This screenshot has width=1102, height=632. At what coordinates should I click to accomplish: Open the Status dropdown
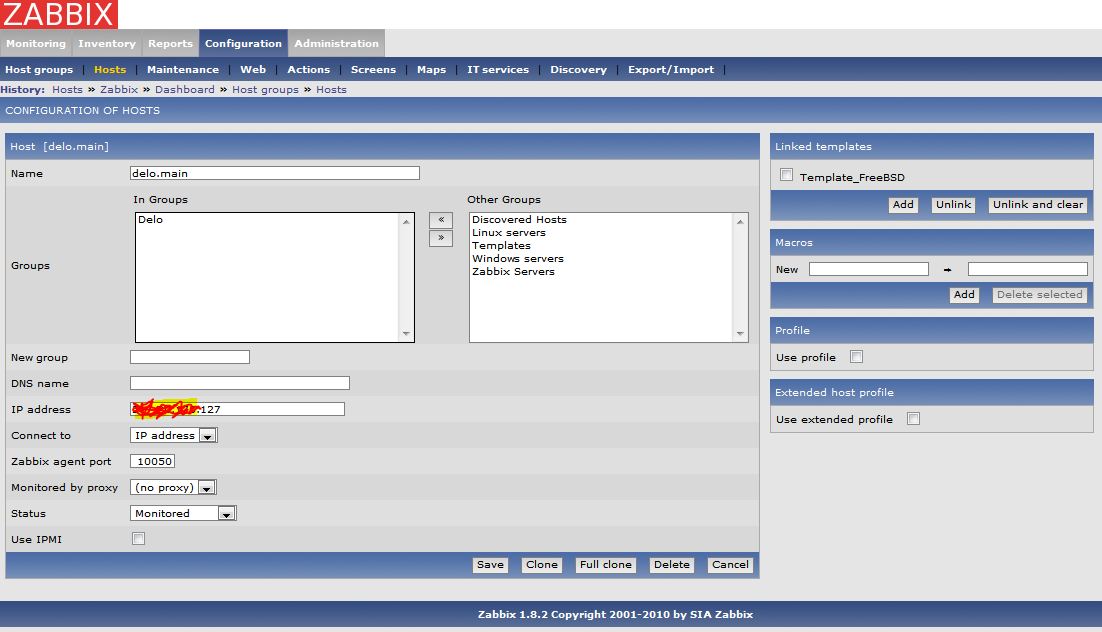point(183,513)
